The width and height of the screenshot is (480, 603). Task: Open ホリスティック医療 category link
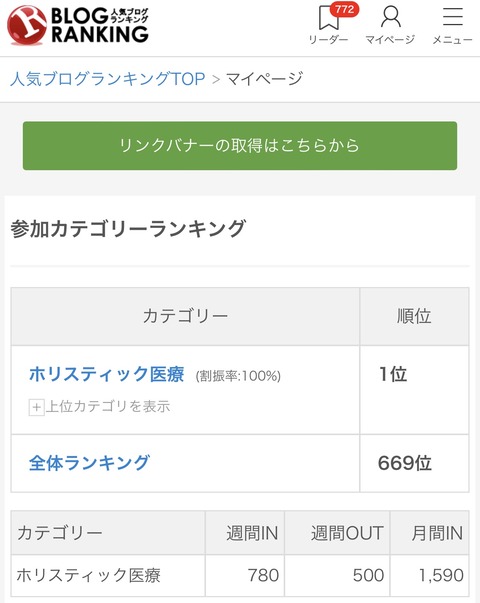tap(107, 374)
